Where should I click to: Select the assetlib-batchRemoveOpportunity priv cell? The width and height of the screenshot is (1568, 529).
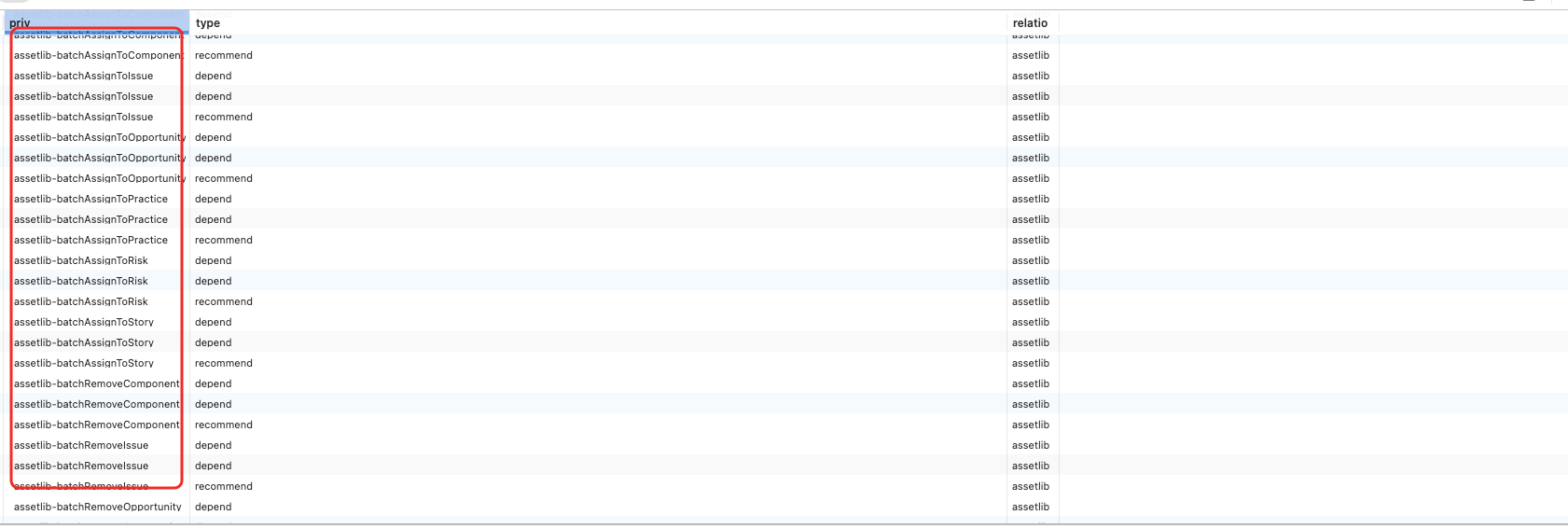pyautogui.click(x=98, y=507)
